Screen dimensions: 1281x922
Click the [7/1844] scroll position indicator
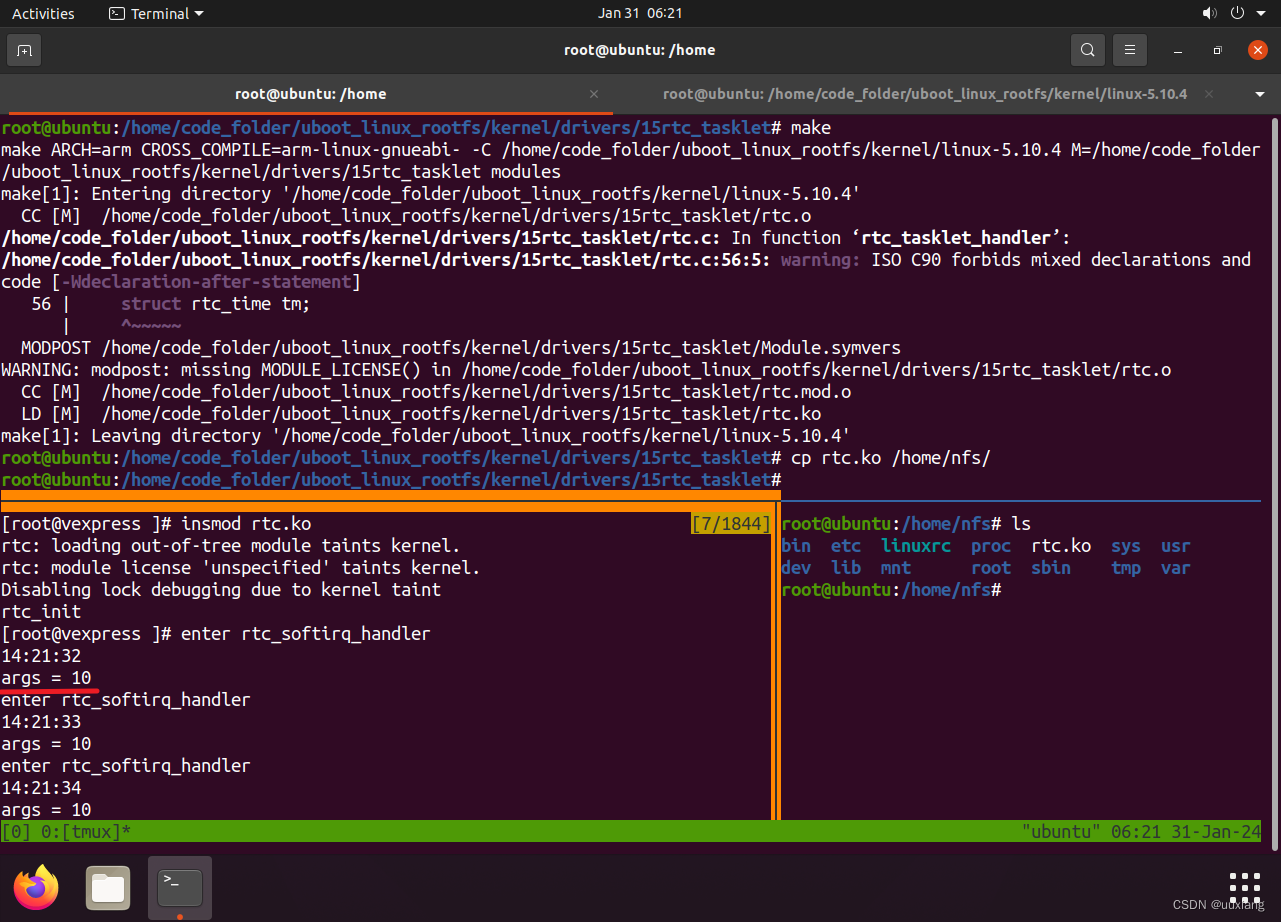[731, 524]
